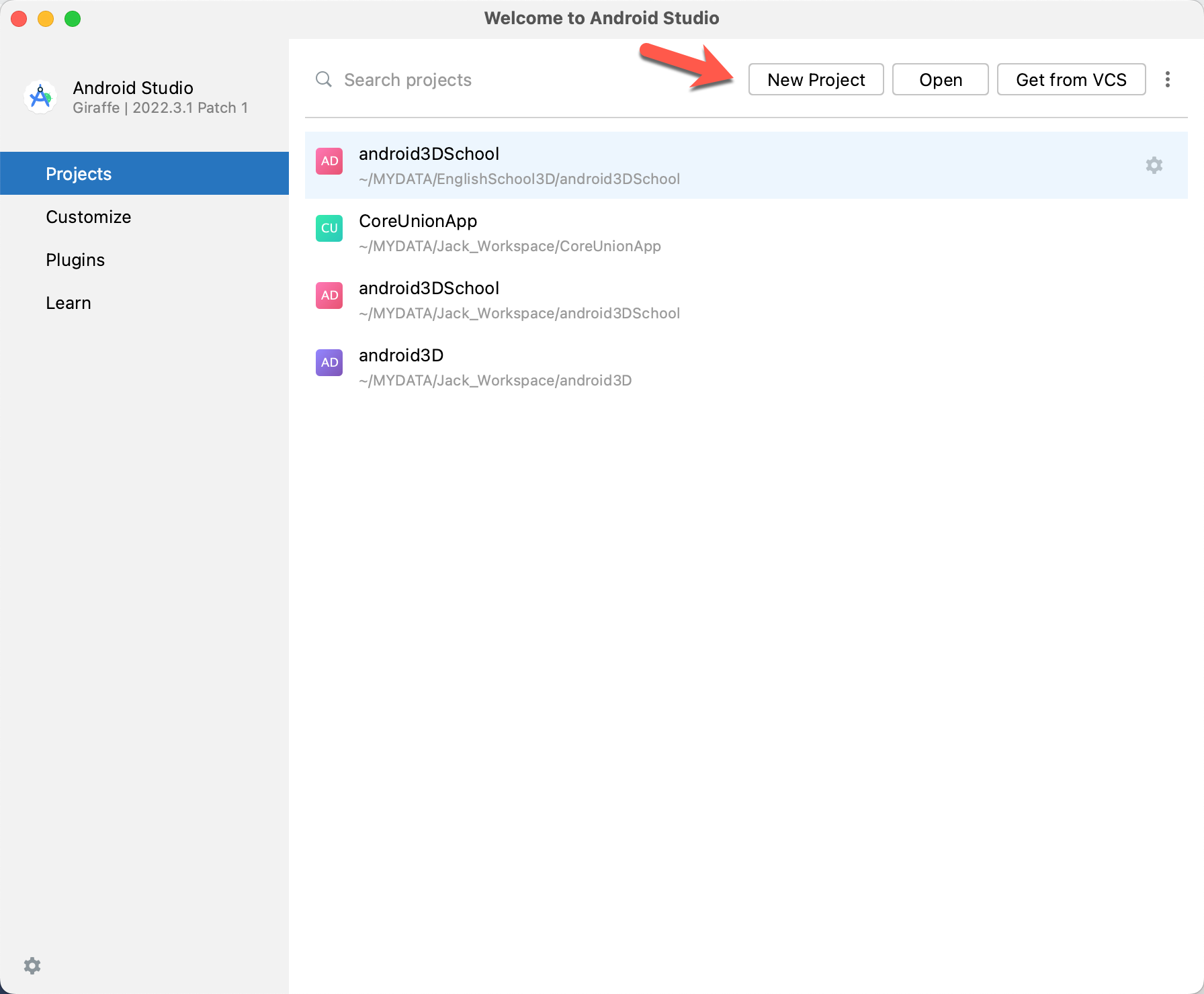Viewport: 1204px width, 994px height.
Task: Click the search magnifier icon
Action: (324, 79)
